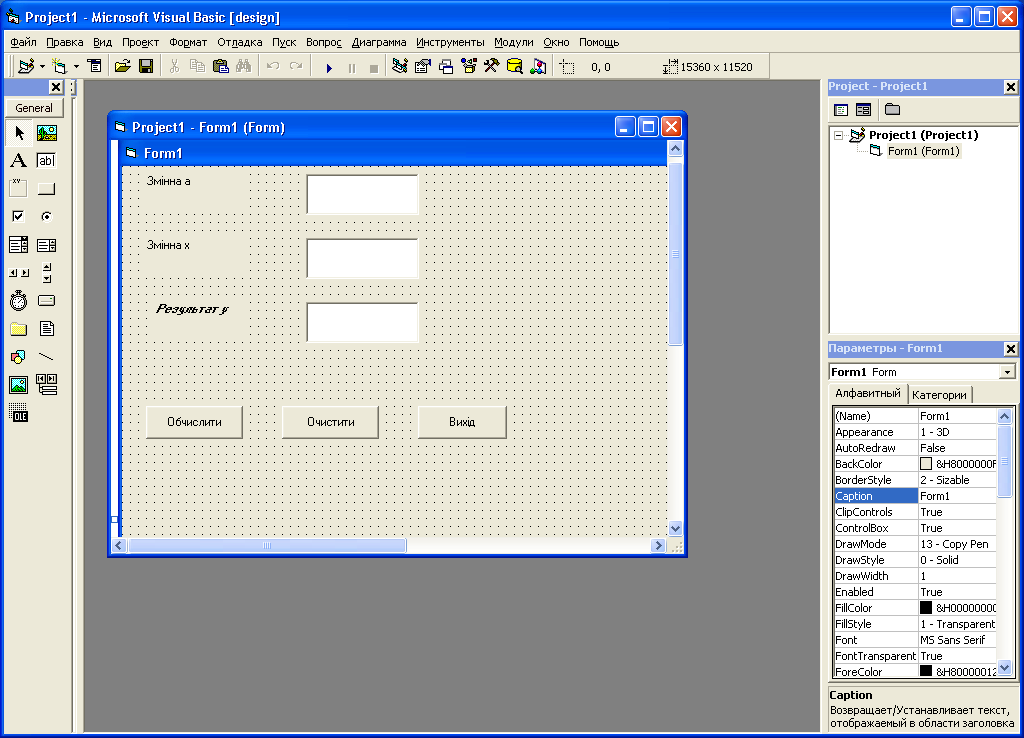Viewport: 1024px width, 738px height.
Task: Start the program with Run button
Action: click(x=329, y=67)
